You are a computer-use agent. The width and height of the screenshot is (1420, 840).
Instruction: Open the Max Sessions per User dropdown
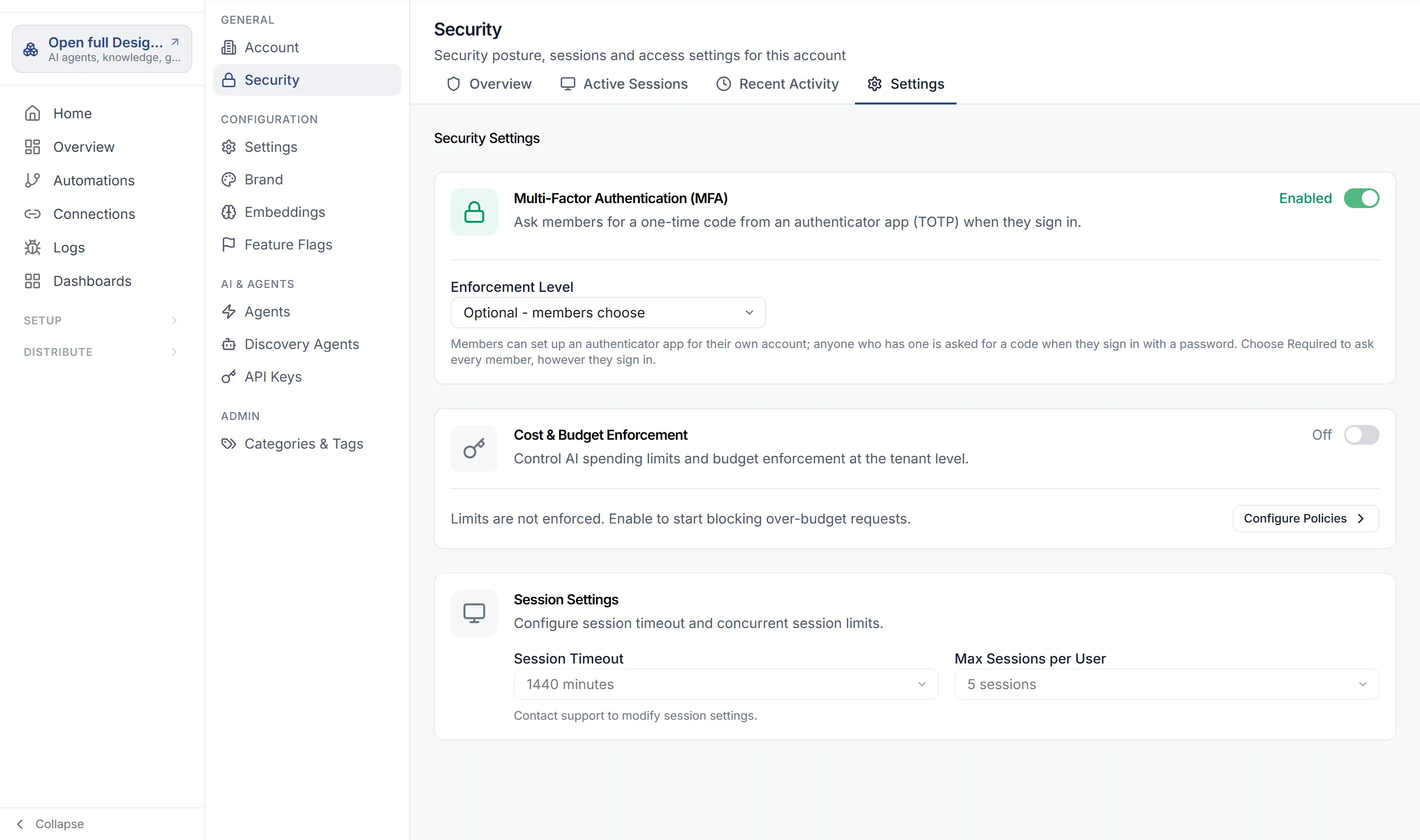click(x=1167, y=684)
